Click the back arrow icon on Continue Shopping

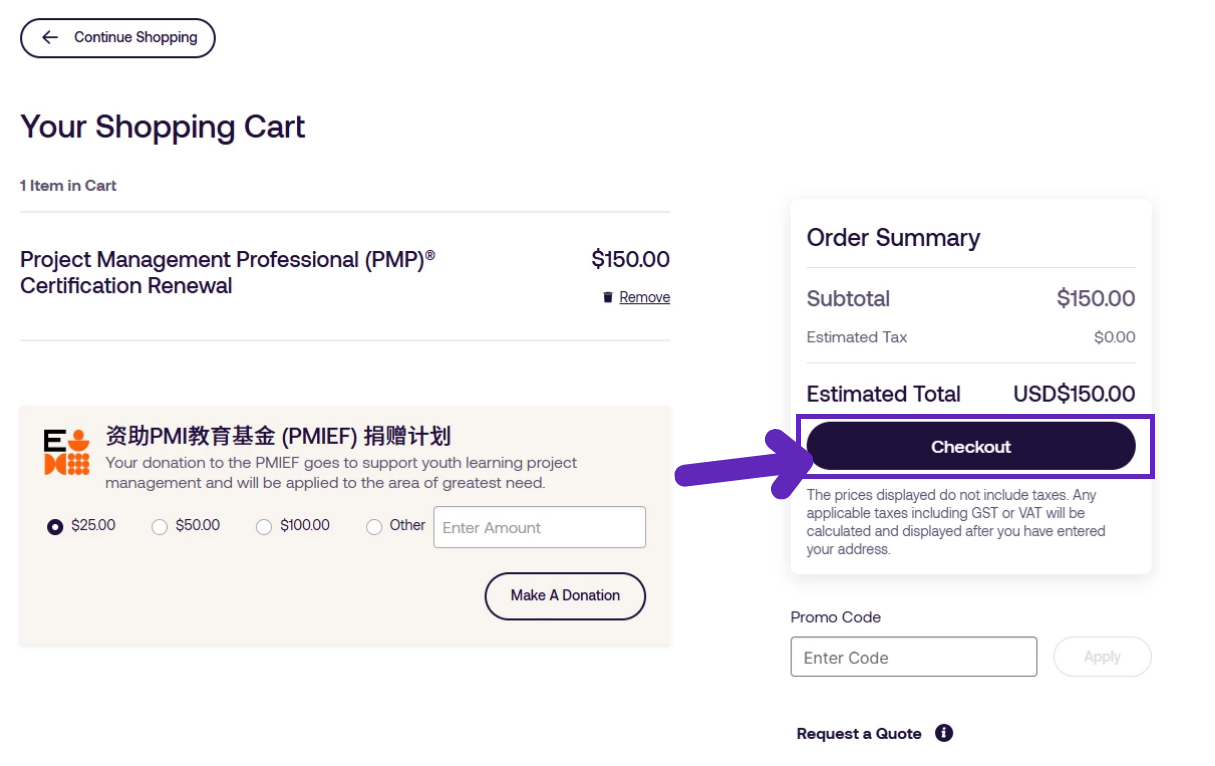point(49,37)
